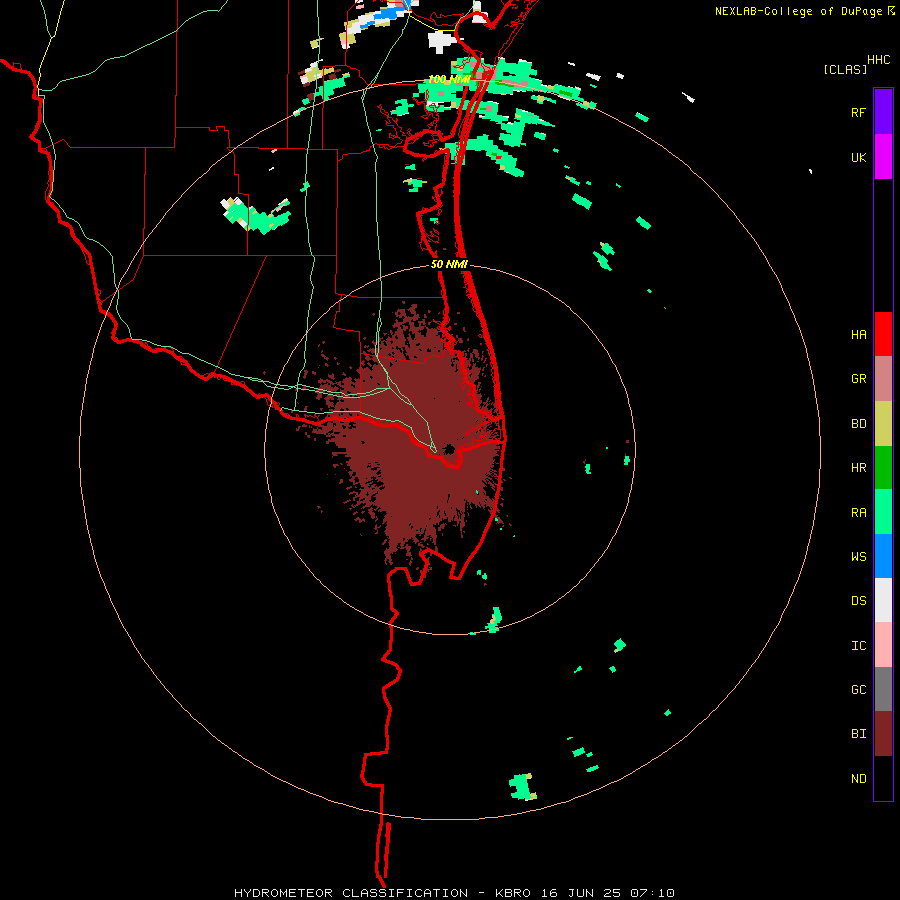Select the GC gray legend swatch
The height and width of the screenshot is (900, 900).
point(883,689)
